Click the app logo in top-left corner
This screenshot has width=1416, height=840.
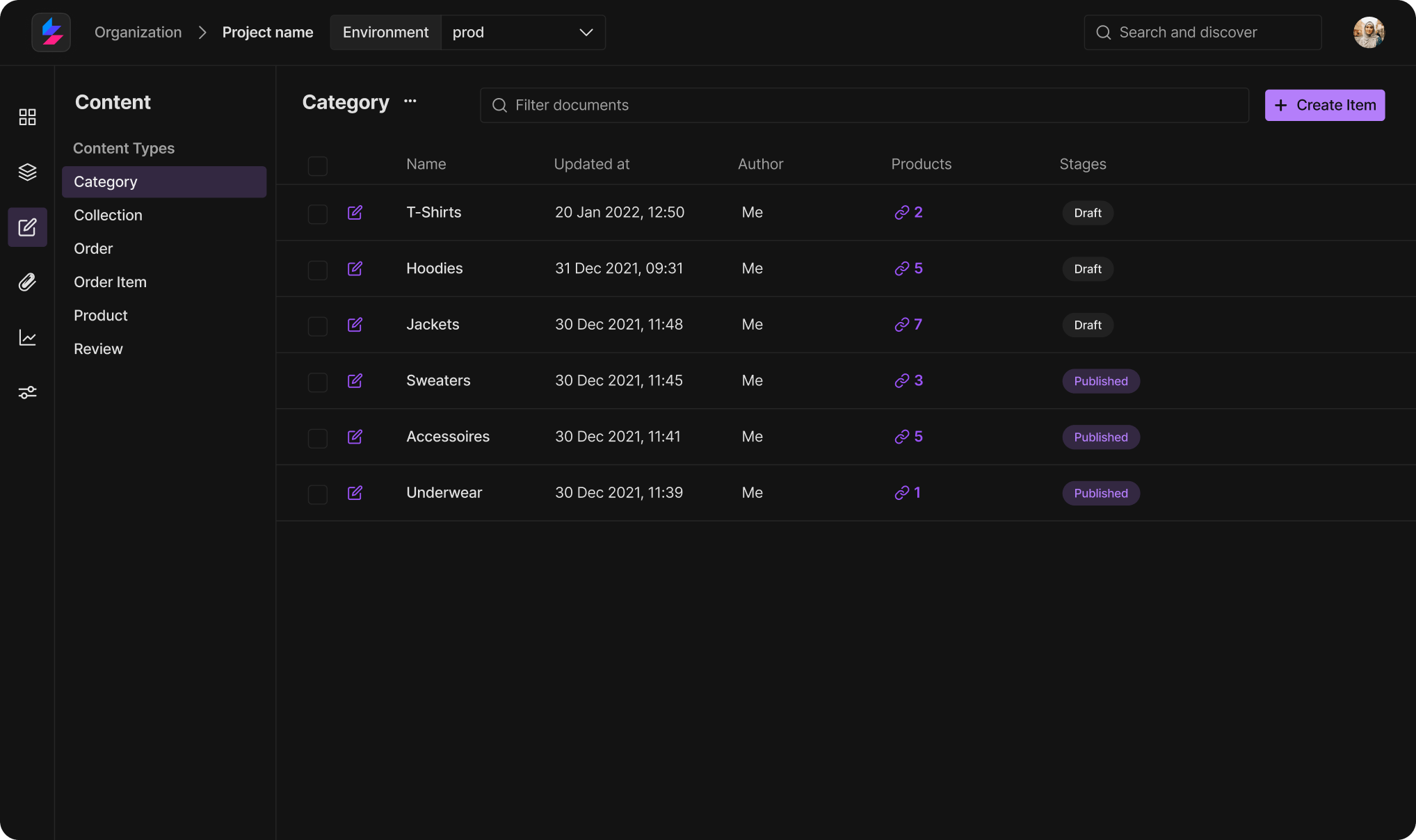(51, 33)
